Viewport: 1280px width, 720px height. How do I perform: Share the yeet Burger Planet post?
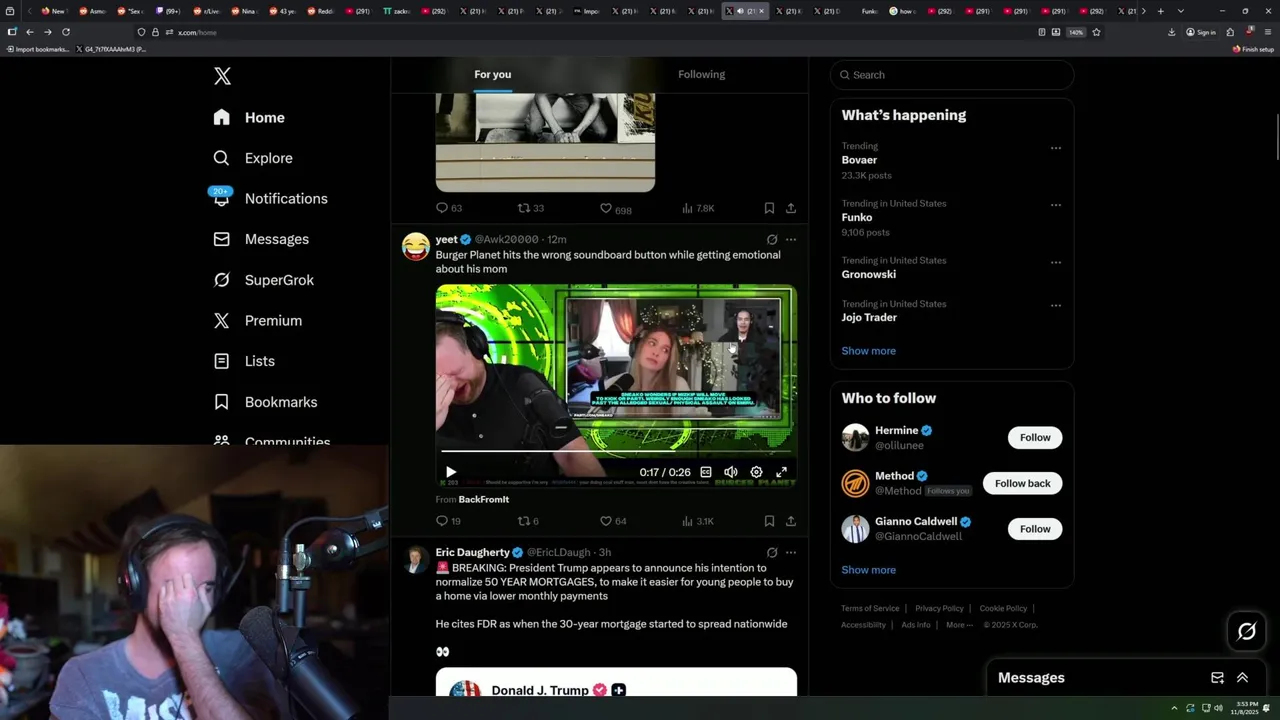point(791,521)
